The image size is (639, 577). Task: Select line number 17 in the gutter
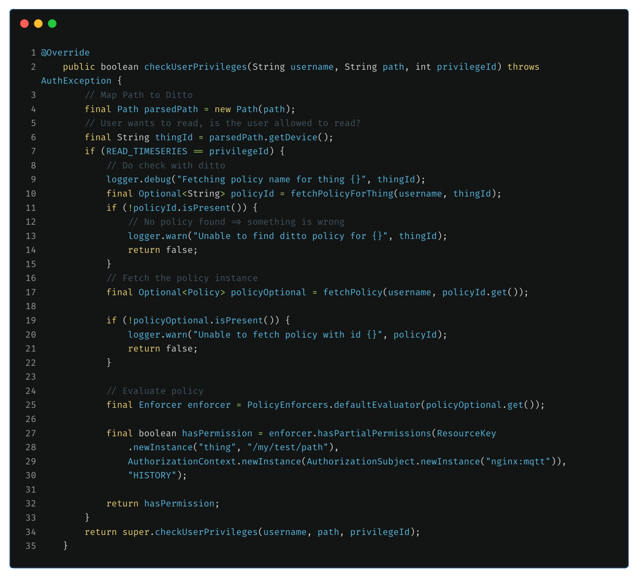tap(31, 292)
